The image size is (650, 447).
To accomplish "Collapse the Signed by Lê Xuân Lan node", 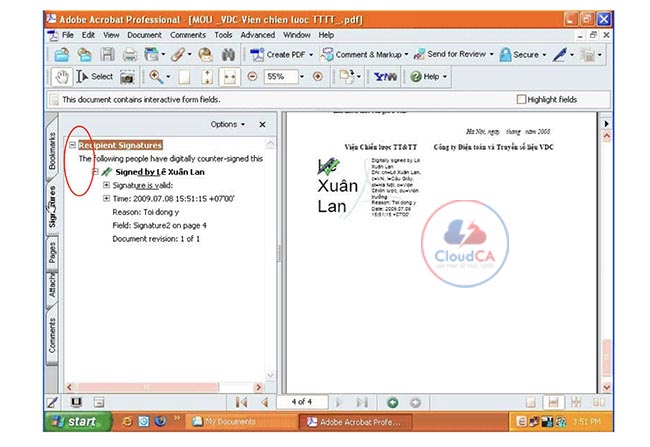I will point(95,172).
